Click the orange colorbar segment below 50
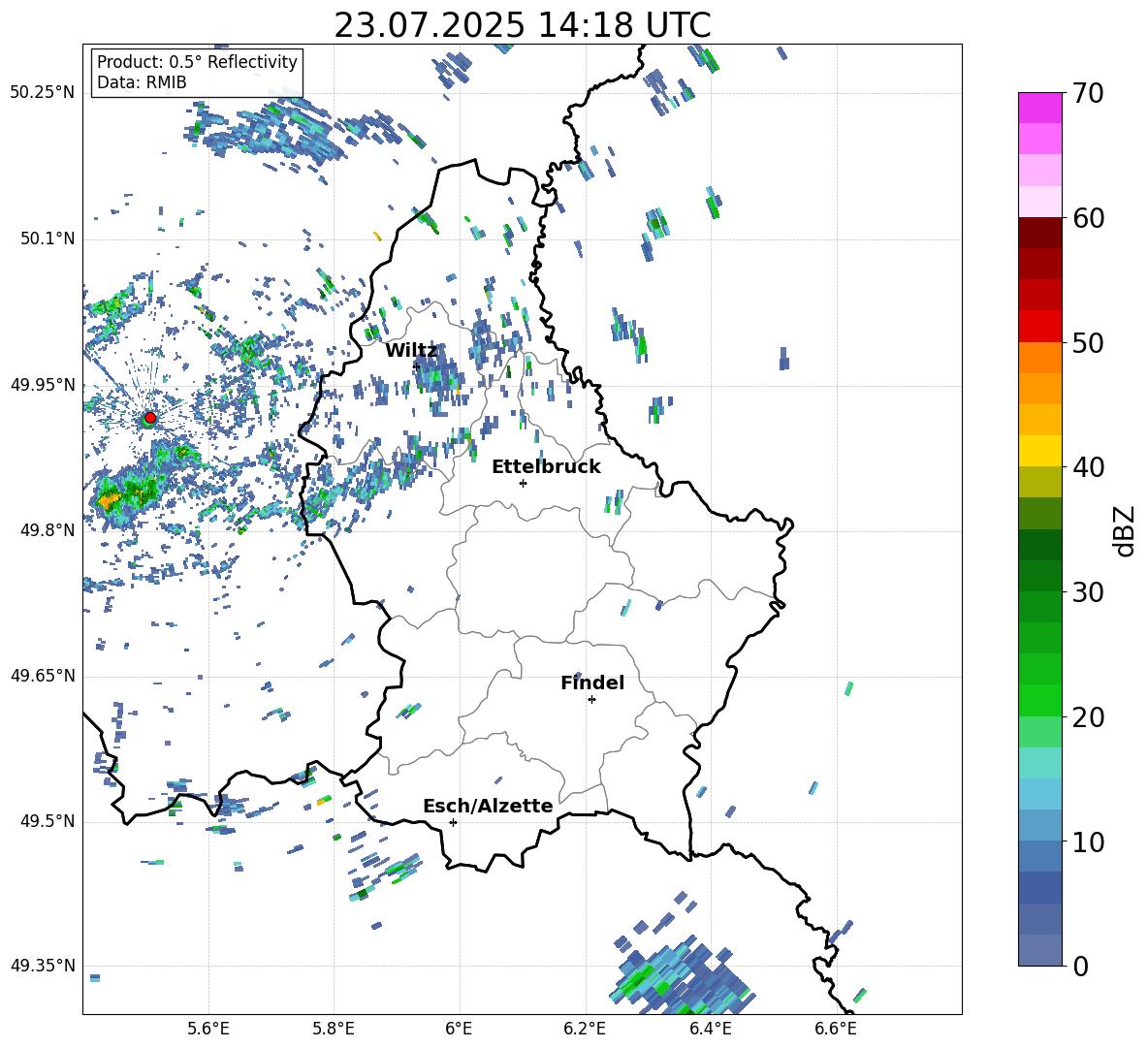 pos(1039,357)
